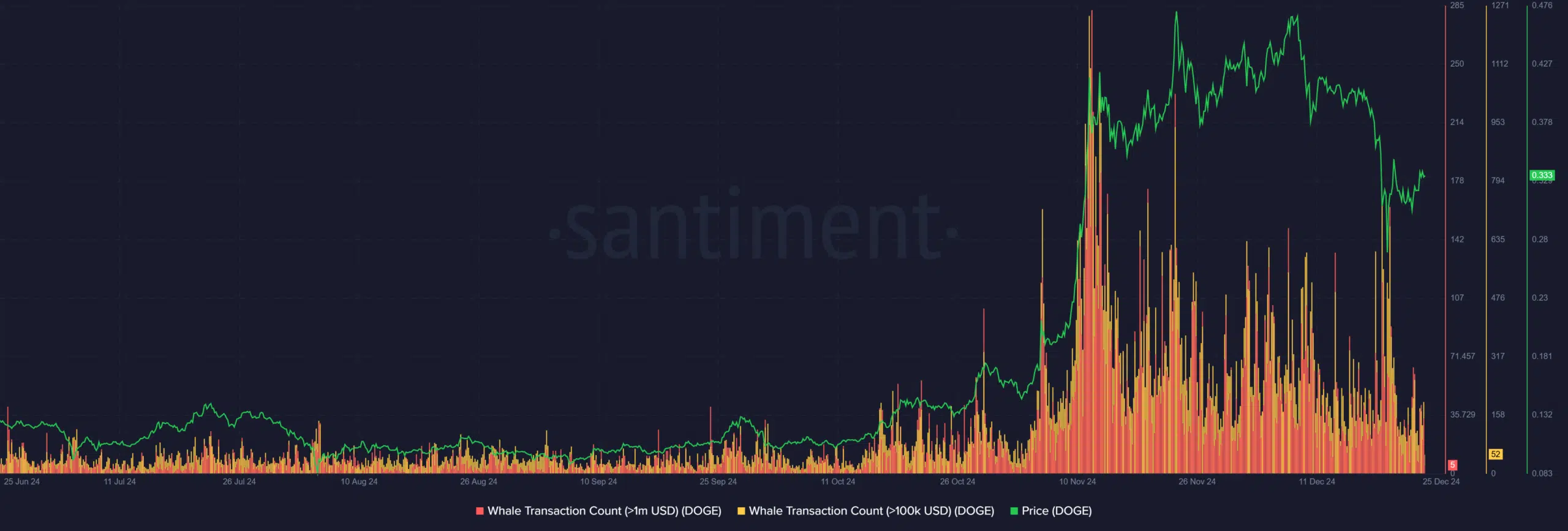
Task: Click the yellow 52 current value badge
Action: [x=1496, y=454]
